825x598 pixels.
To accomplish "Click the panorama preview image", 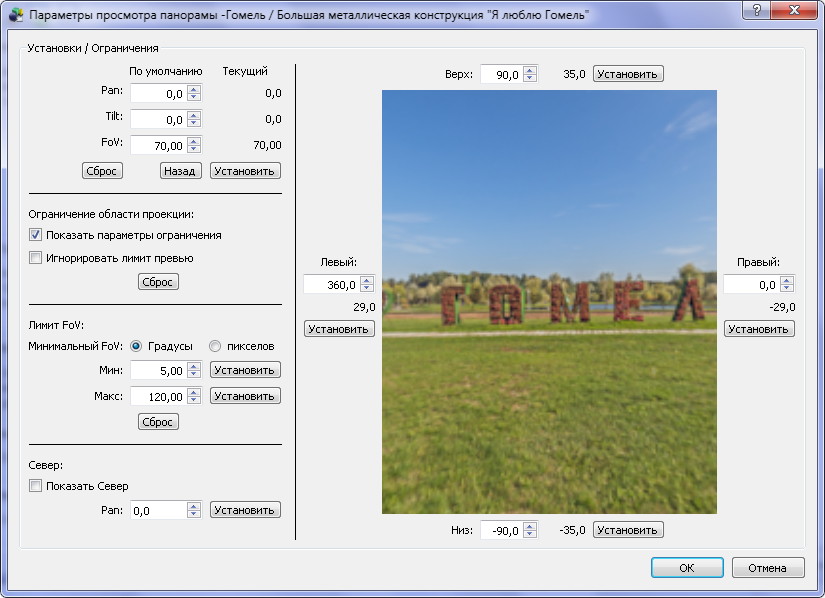I will point(549,302).
